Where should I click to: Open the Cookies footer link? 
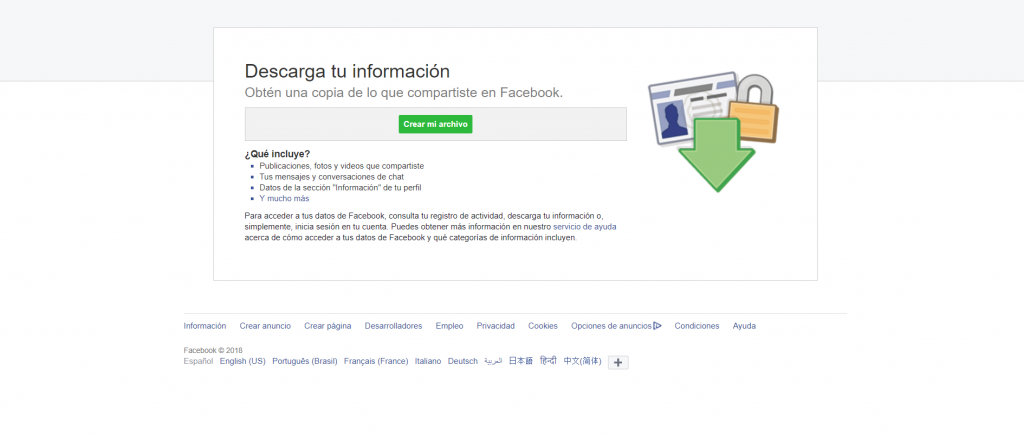click(543, 326)
